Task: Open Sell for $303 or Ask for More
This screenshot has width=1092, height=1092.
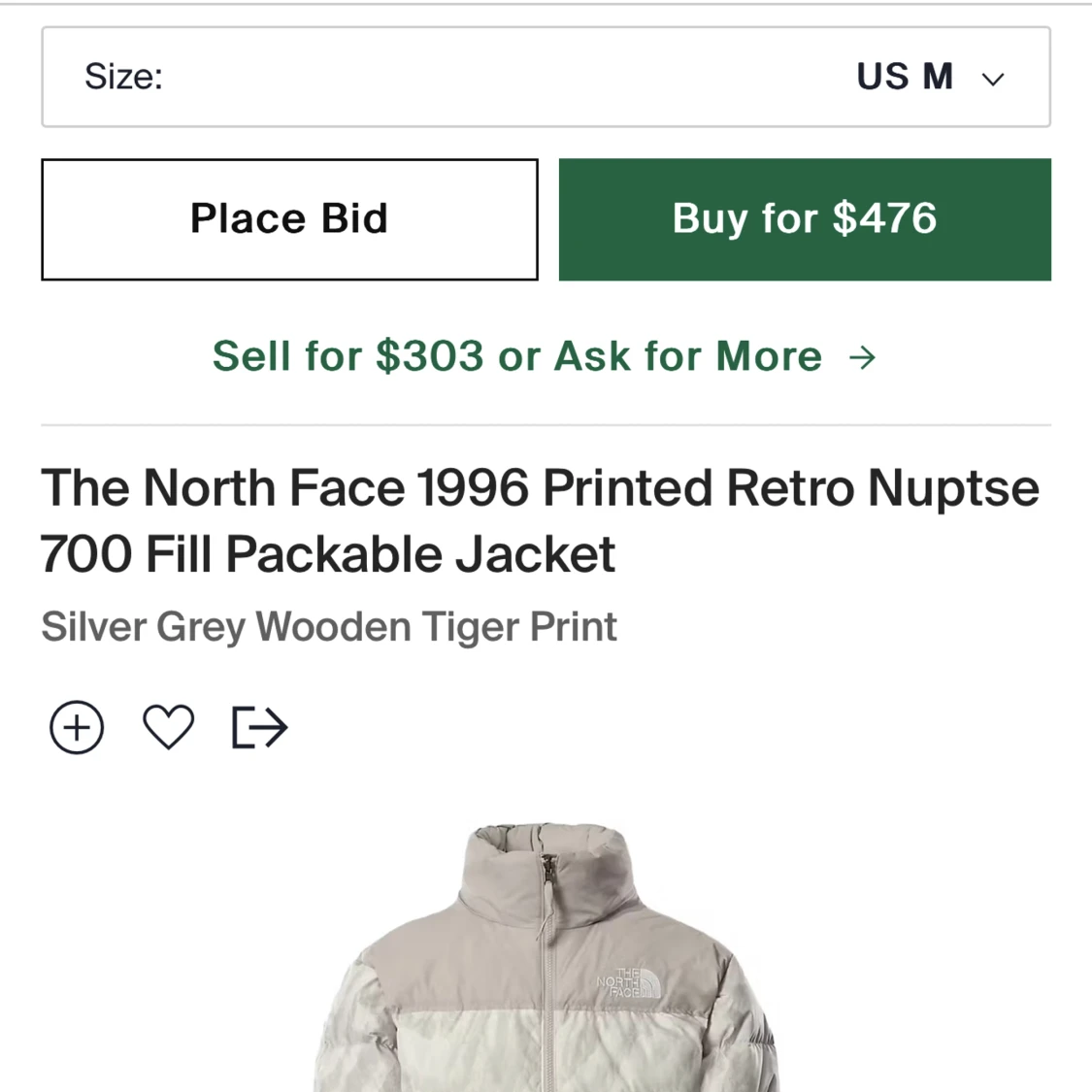Action: tap(517, 356)
